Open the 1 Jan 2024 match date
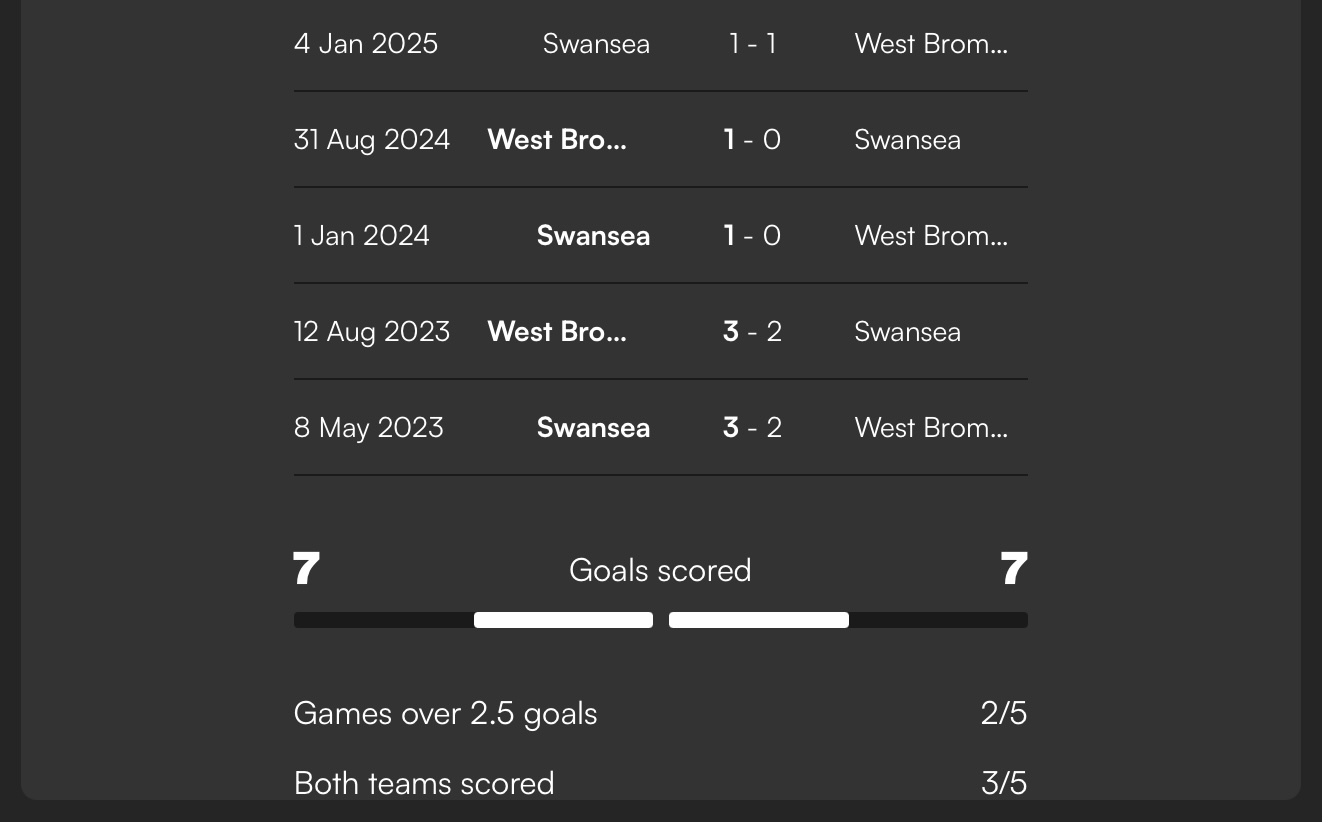The height and width of the screenshot is (822, 1322). (362, 236)
